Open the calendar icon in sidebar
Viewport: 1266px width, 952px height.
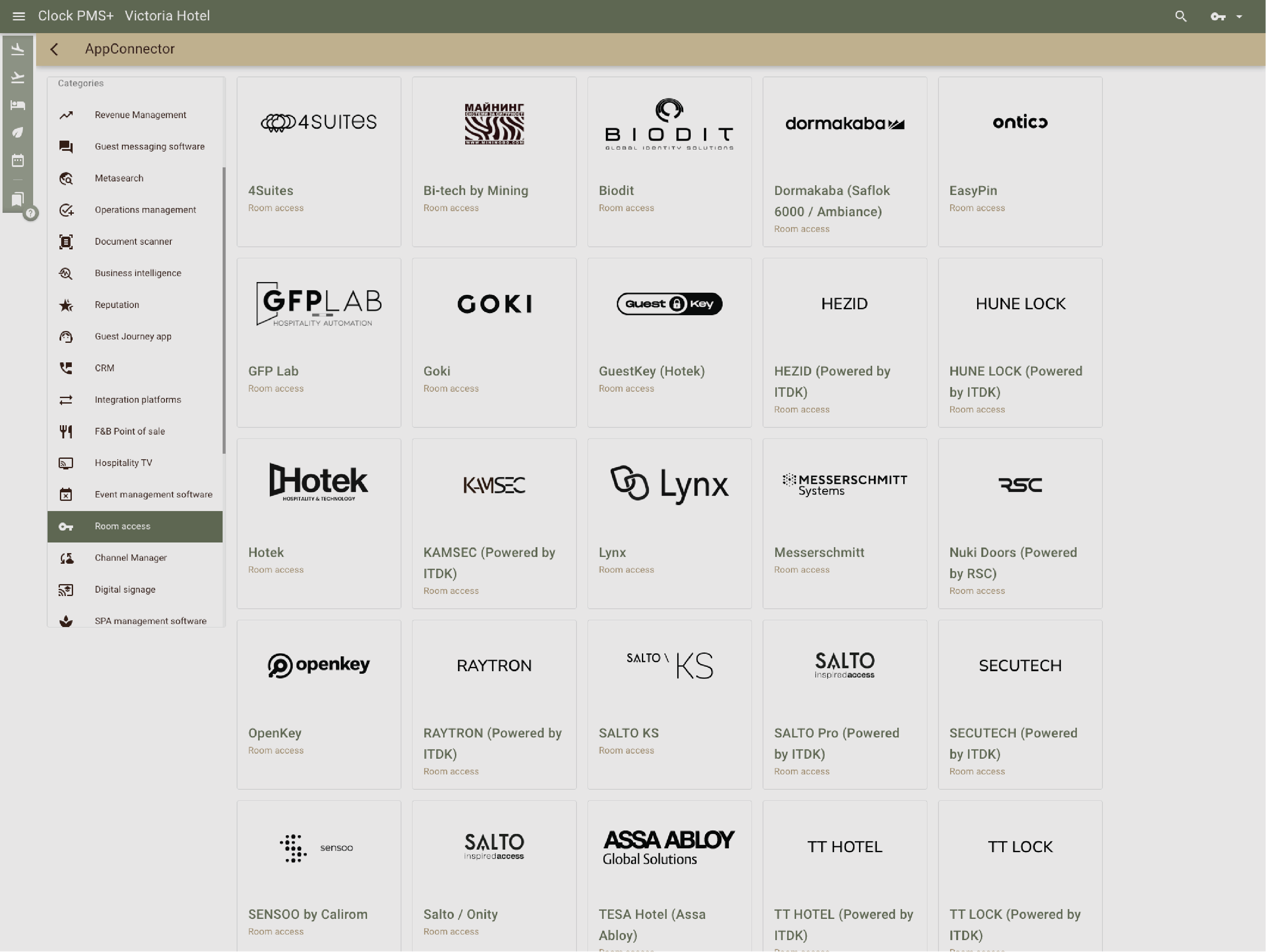[x=18, y=160]
